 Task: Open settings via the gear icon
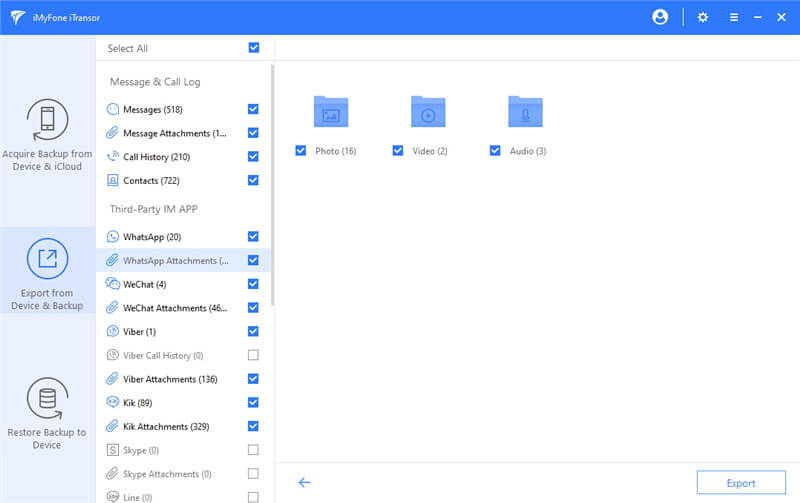tap(703, 17)
